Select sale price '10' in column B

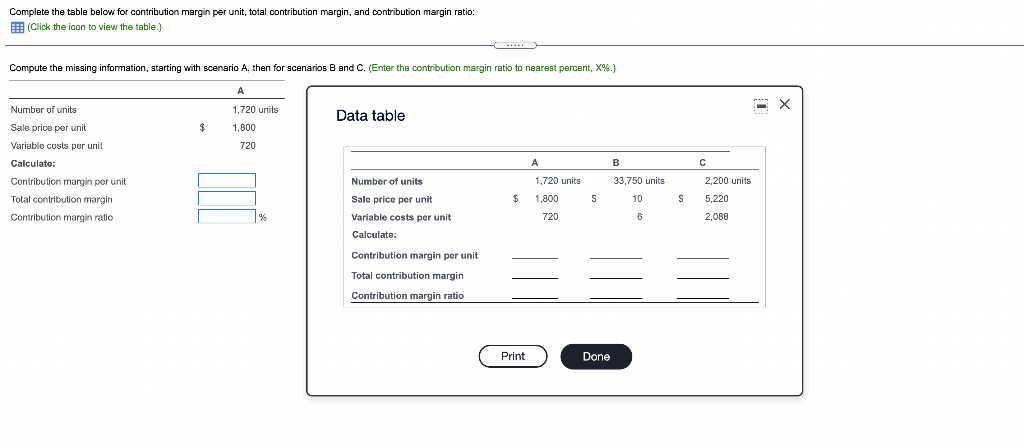[637, 199]
